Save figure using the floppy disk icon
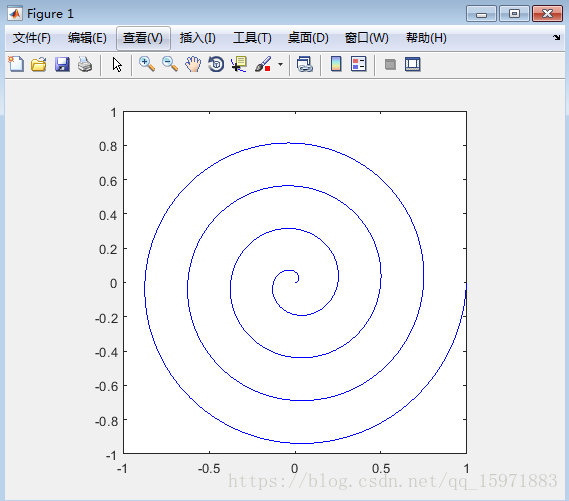 62,65
